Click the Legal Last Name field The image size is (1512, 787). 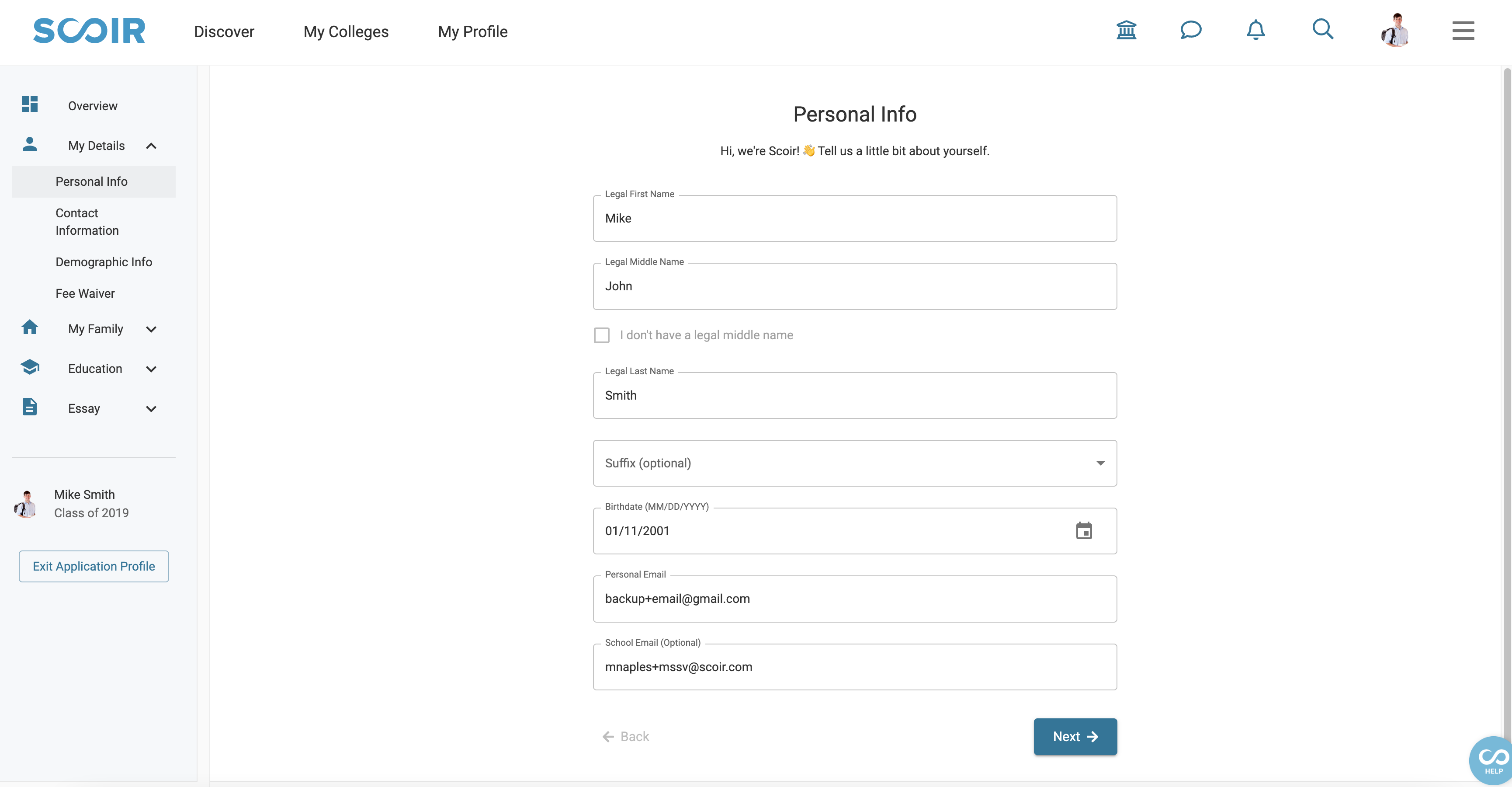[855, 395]
